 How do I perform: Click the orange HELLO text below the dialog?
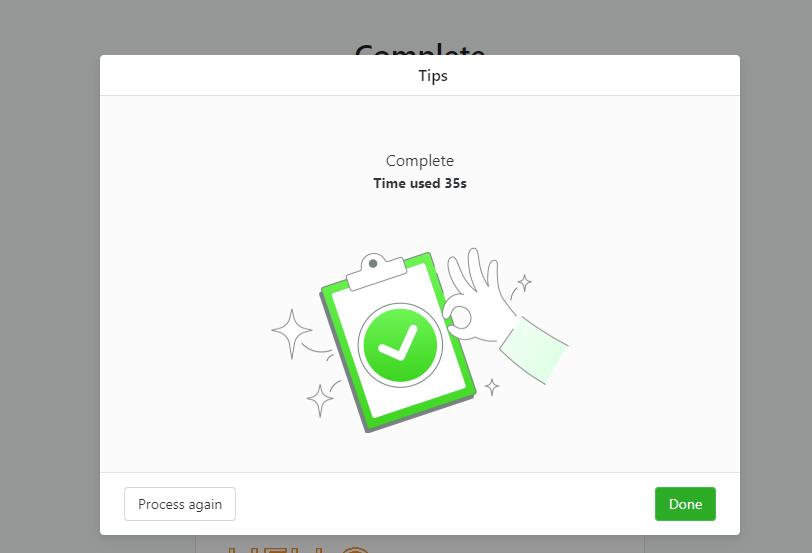click(298, 548)
